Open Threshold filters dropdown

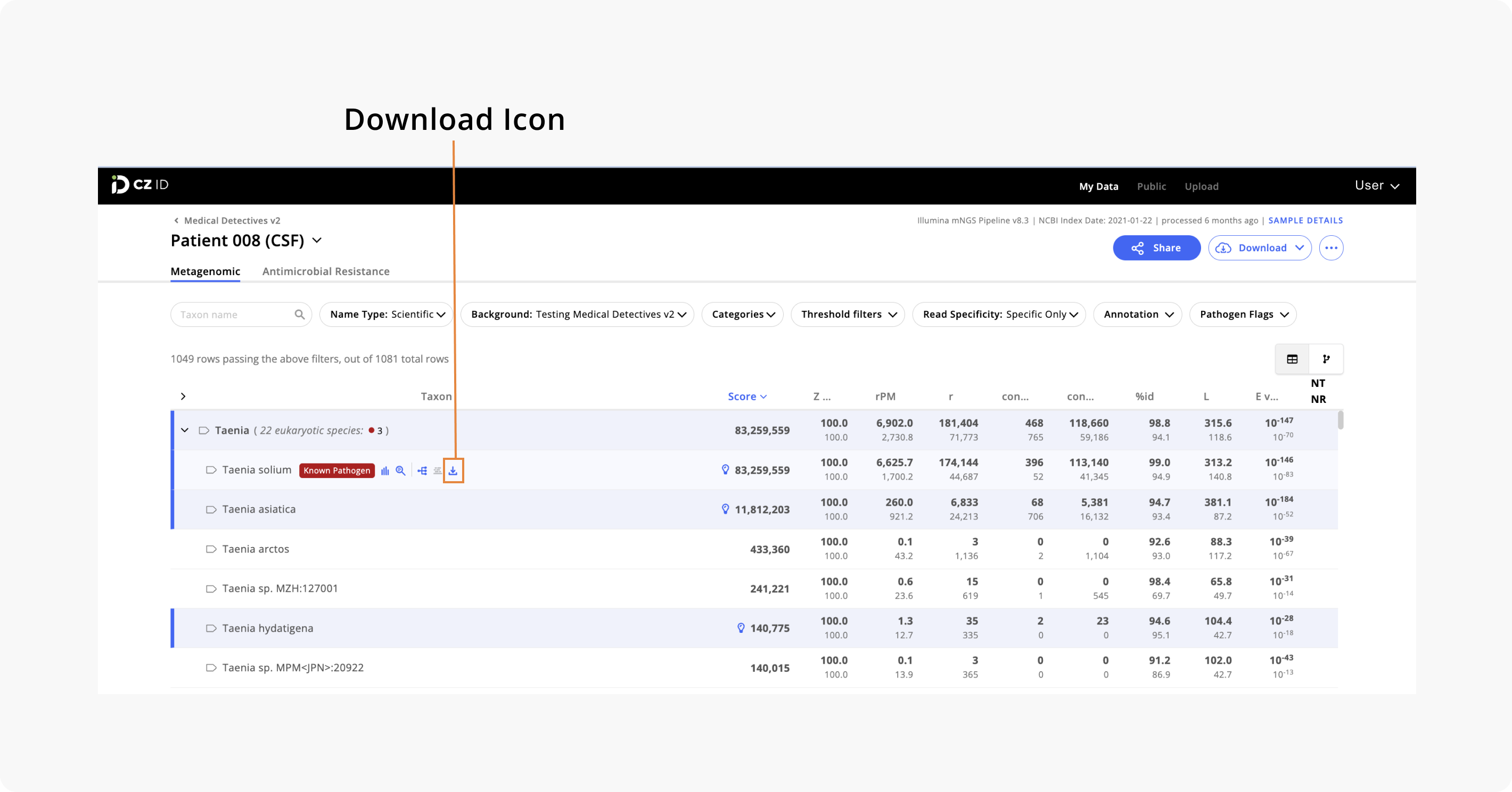click(848, 315)
